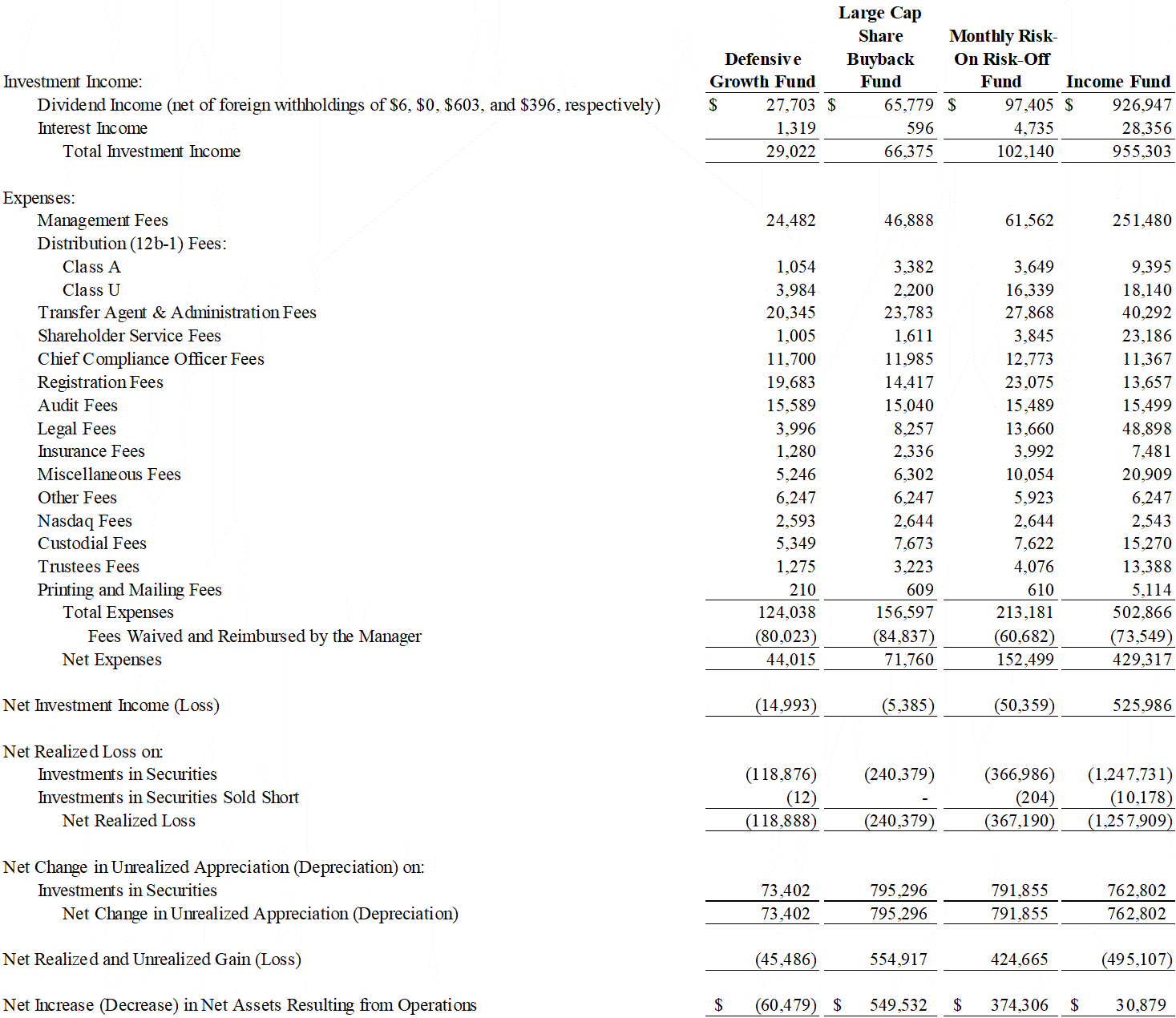
Task: Select the 'Trustees Fees' label
Action: pos(88,567)
